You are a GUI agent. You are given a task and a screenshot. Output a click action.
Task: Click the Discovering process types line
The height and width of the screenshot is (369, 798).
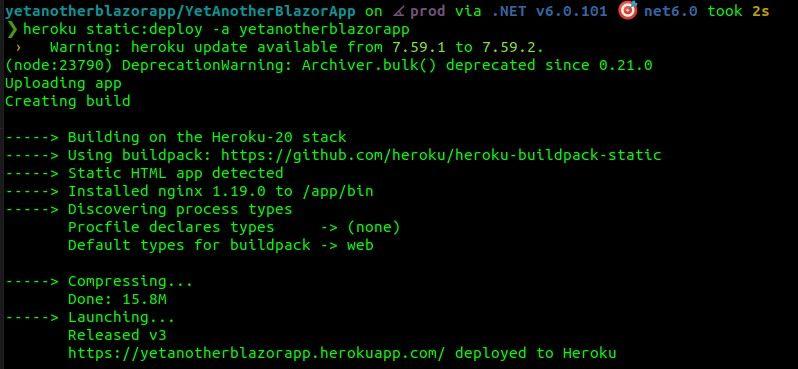149,209
